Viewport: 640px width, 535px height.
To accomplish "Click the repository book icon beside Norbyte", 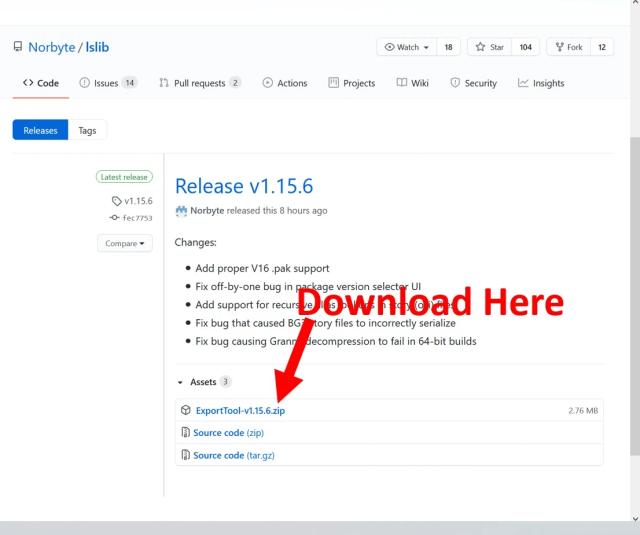I will click(18, 46).
